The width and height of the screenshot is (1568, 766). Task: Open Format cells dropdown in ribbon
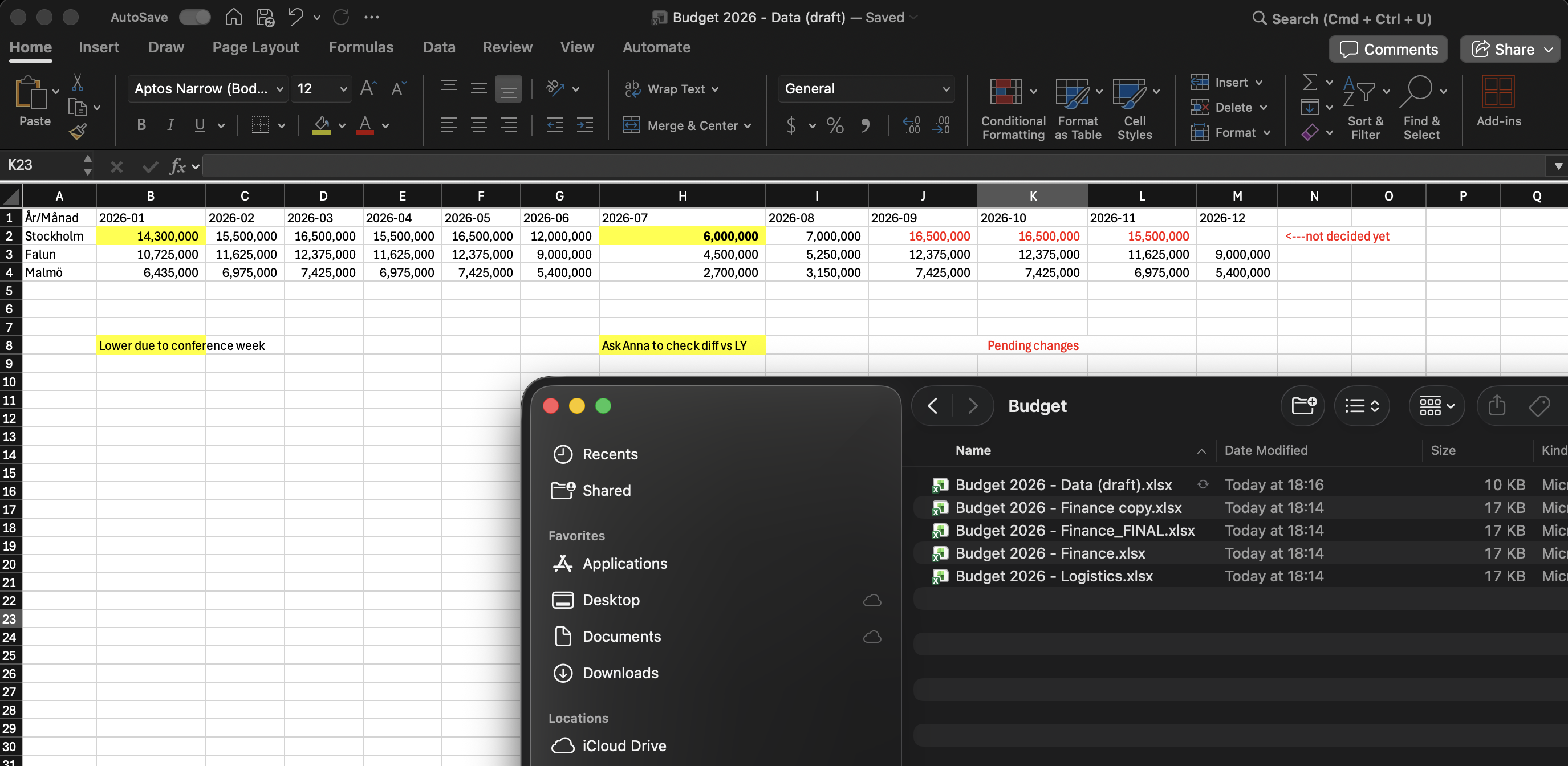[1232, 132]
